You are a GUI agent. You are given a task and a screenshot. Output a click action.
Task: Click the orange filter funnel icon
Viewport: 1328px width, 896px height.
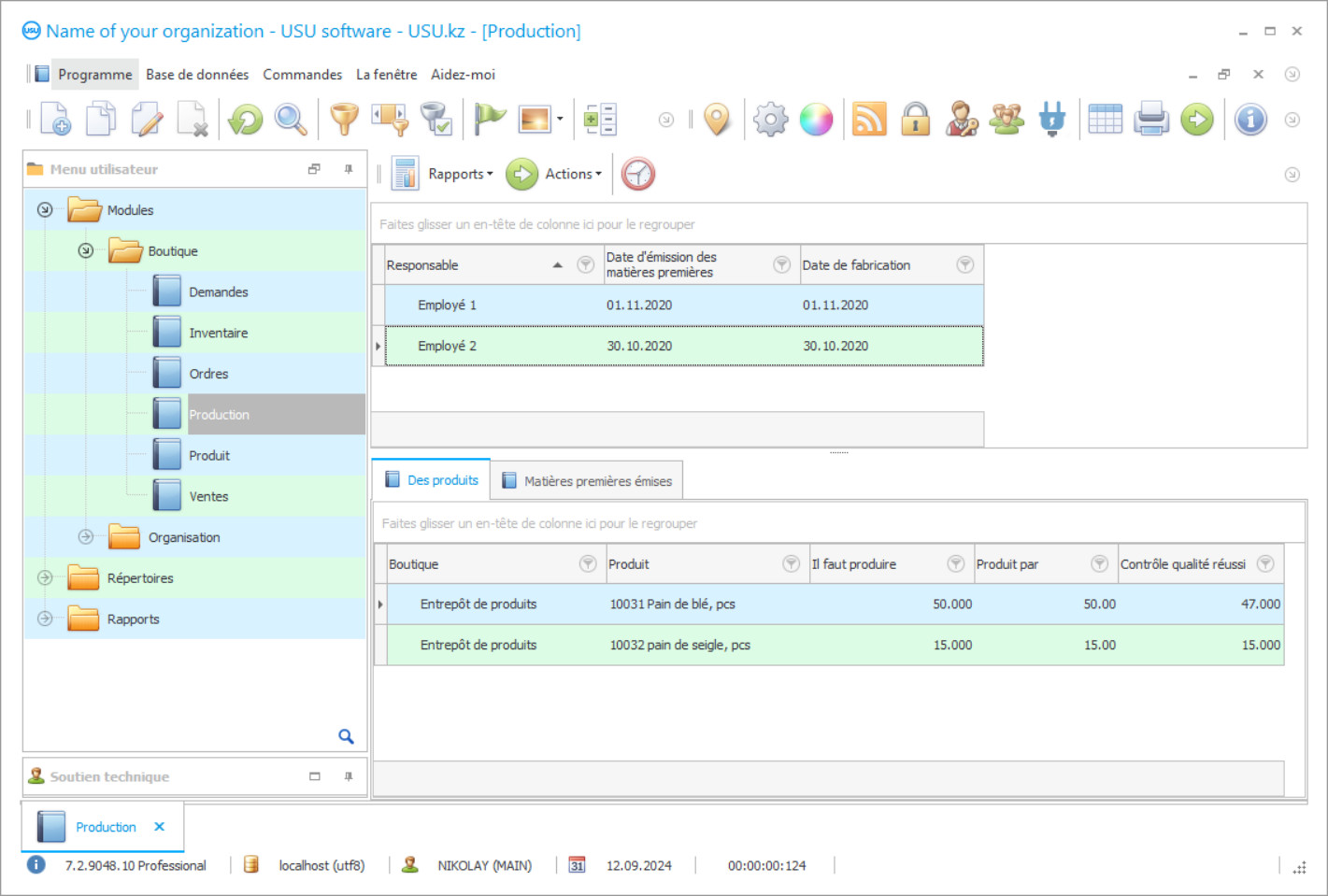point(345,119)
